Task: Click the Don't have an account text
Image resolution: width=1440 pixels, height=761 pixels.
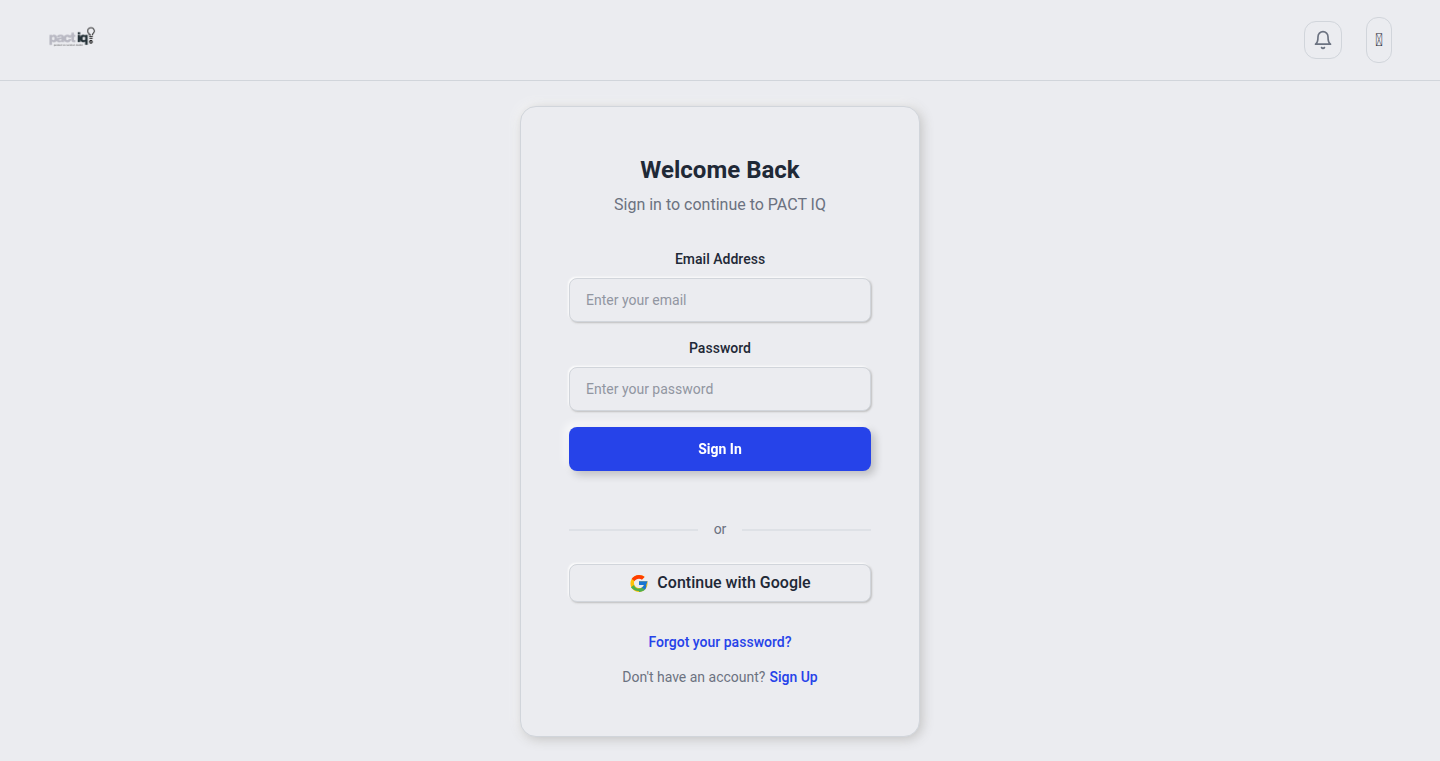Action: coord(694,677)
